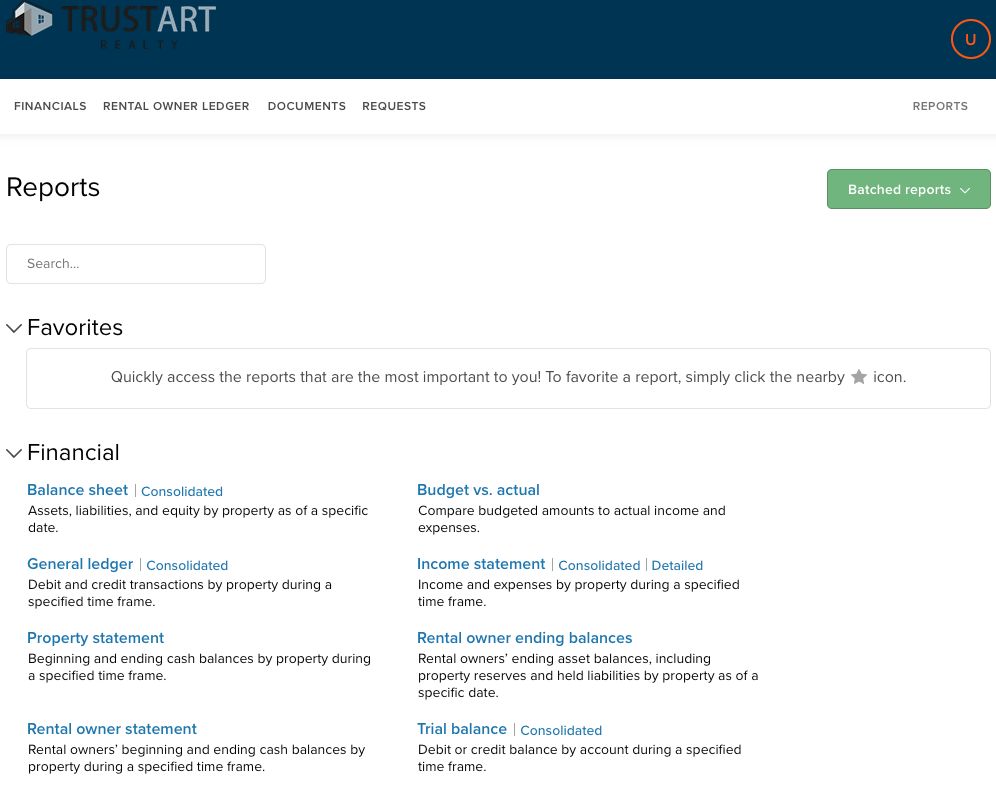Open the Rental owner statement report
Image resolution: width=996 pixels, height=789 pixels.
[x=112, y=729]
